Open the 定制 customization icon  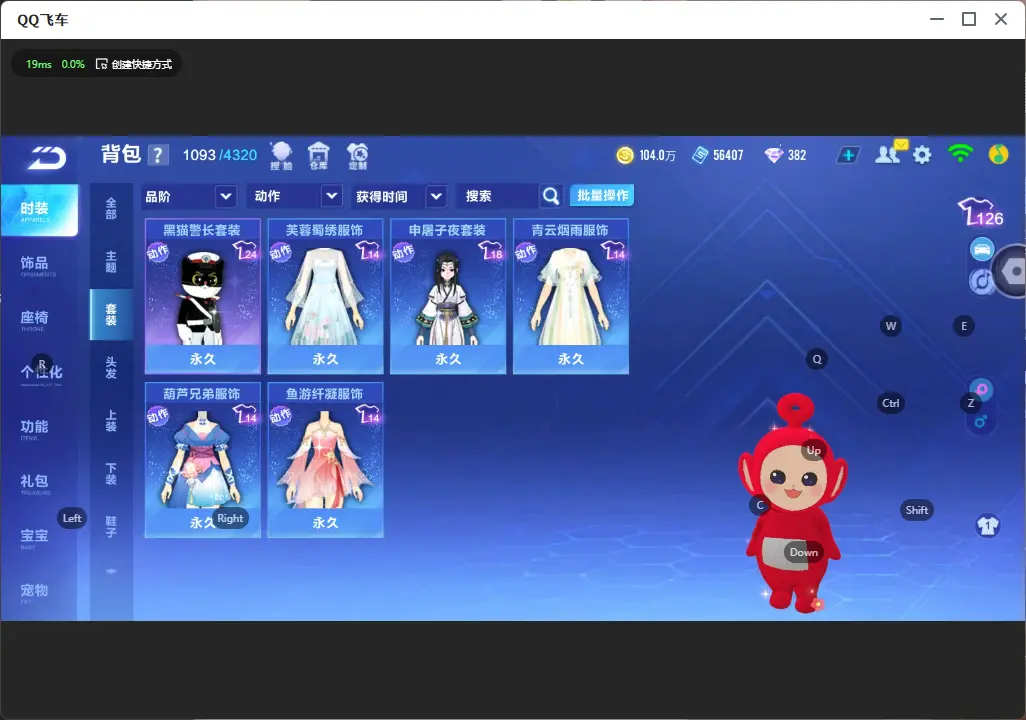click(357, 156)
